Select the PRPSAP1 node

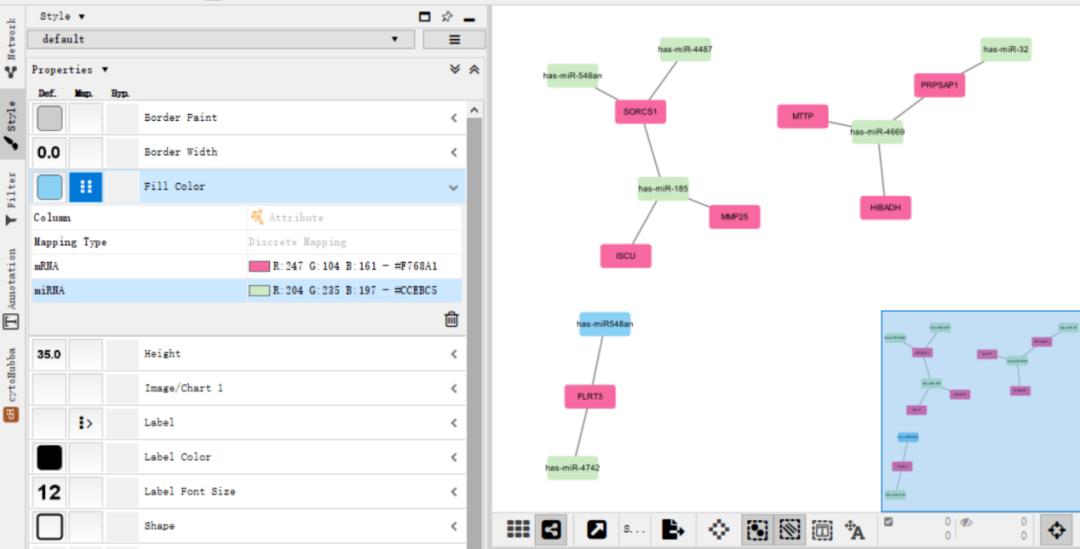tap(939, 85)
